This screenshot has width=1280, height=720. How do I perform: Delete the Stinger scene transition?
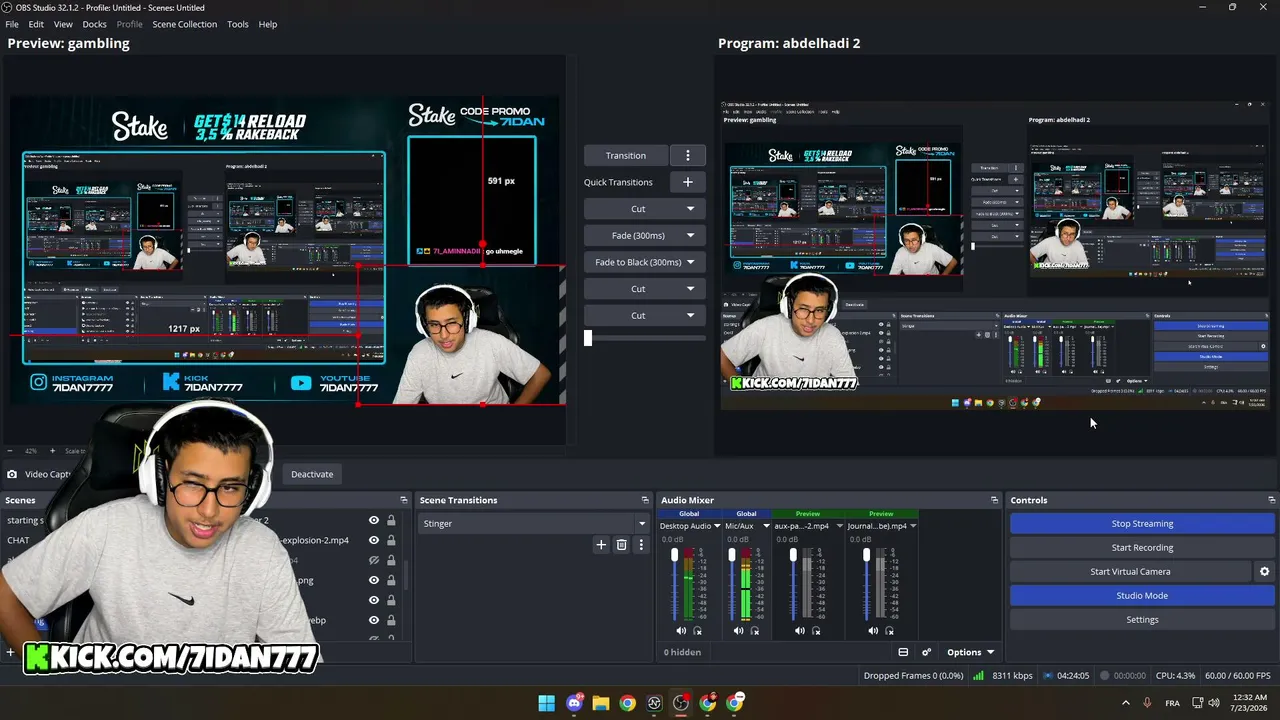(x=621, y=545)
